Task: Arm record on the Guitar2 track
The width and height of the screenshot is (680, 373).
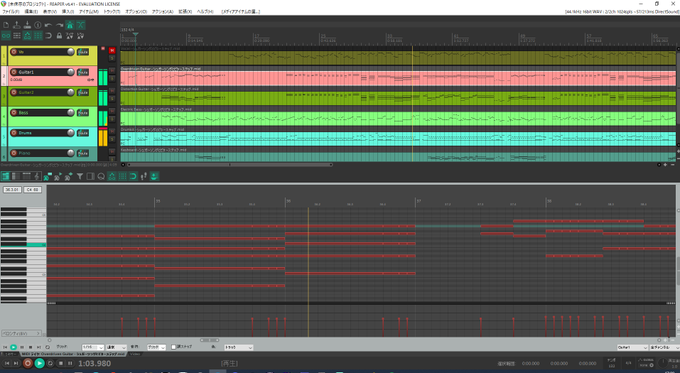Action: point(14,92)
